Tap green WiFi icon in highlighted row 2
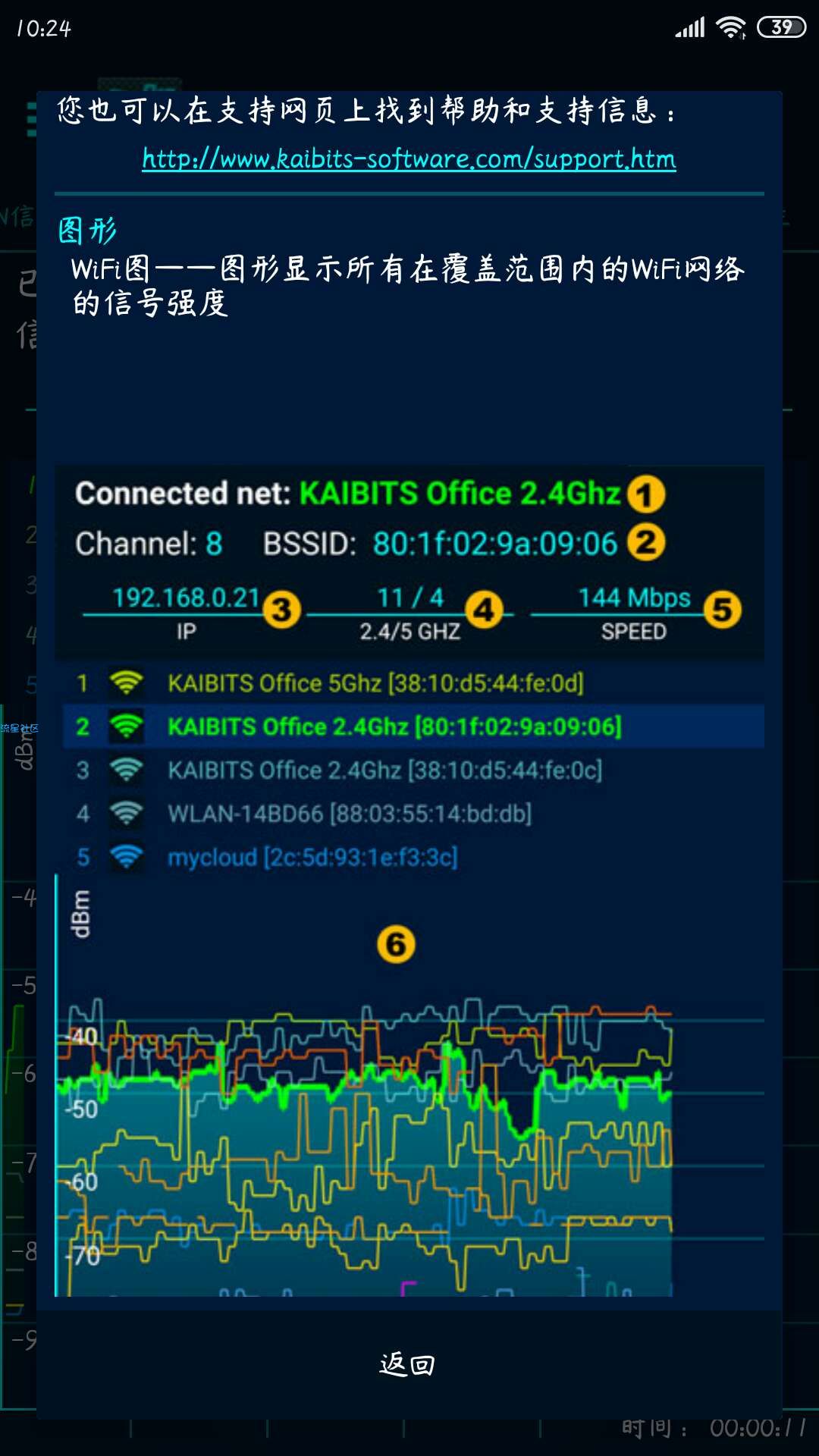This screenshot has width=819, height=1456. point(126,726)
